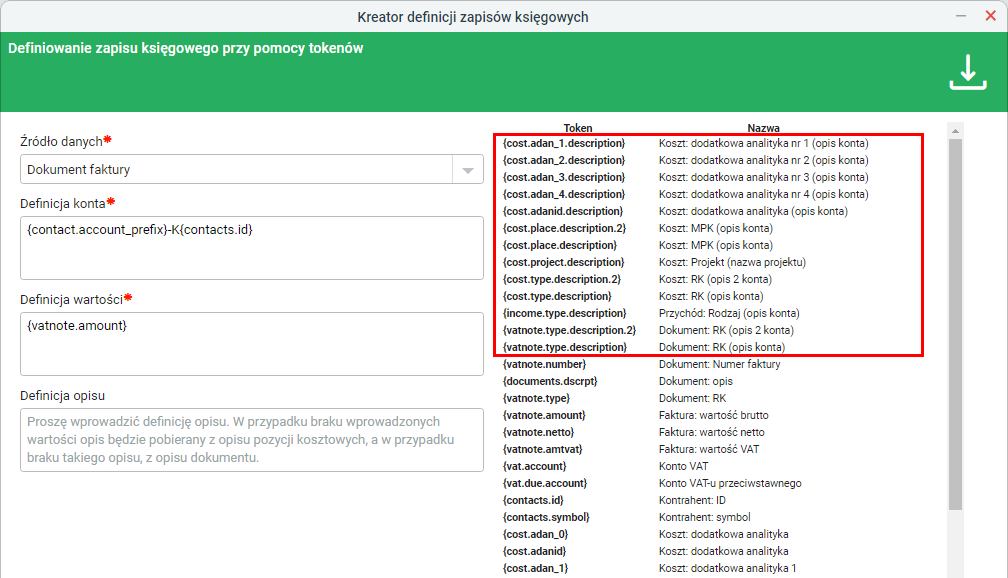The width and height of the screenshot is (1008, 578).
Task: Select token {contacts.id} in token list
Action: (x=533, y=501)
